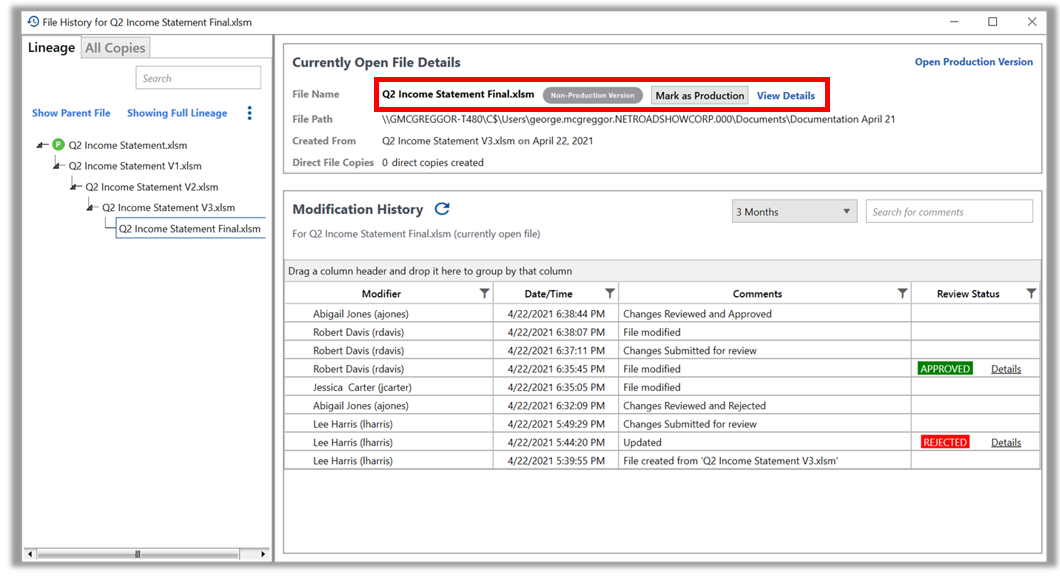Screen dimensions: 1060x577
Task: Sort by the Modifier column header
Action: pyautogui.click(x=381, y=293)
